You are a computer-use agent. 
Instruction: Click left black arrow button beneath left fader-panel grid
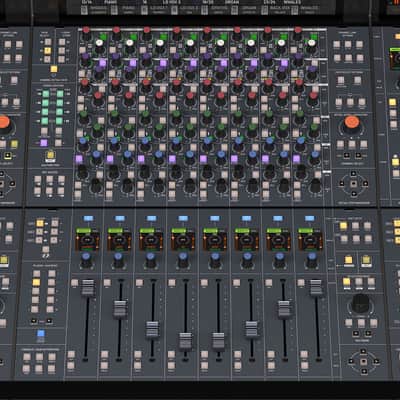34,321
